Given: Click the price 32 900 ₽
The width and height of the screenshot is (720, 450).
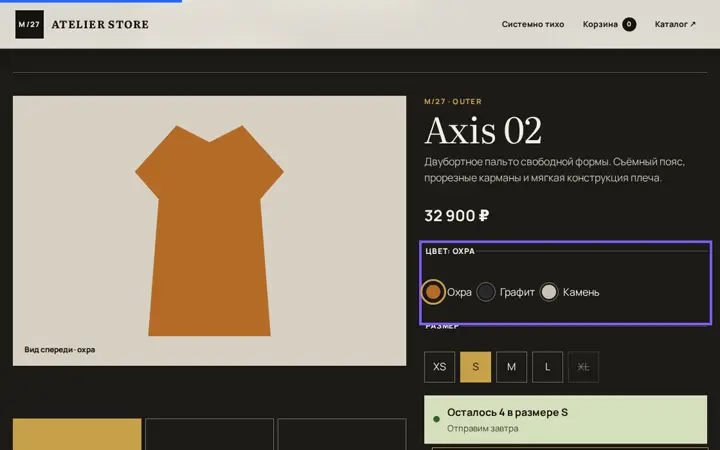Looking at the screenshot, I should click(456, 216).
